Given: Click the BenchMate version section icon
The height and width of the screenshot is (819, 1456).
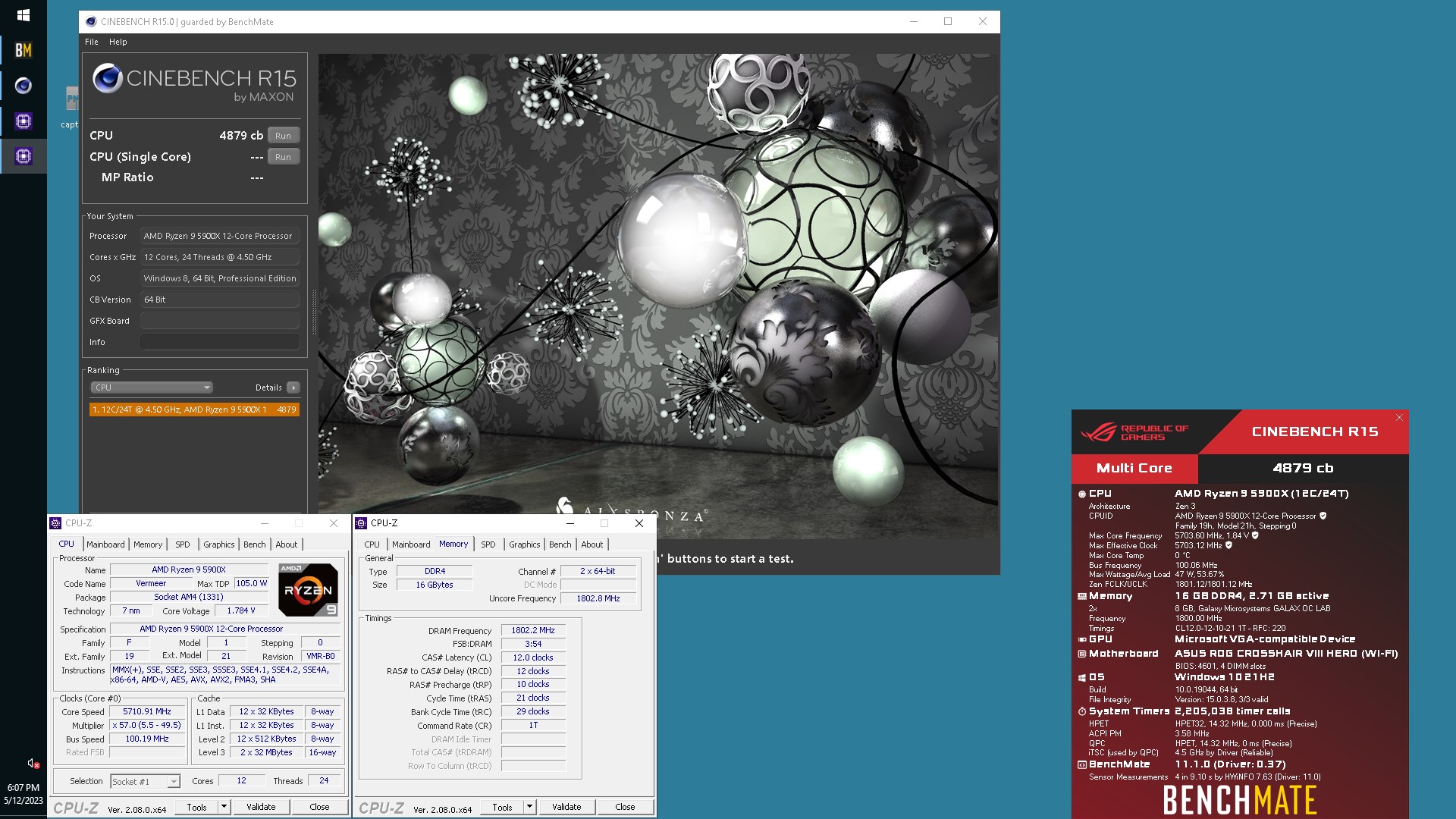Looking at the screenshot, I should coord(1082,764).
